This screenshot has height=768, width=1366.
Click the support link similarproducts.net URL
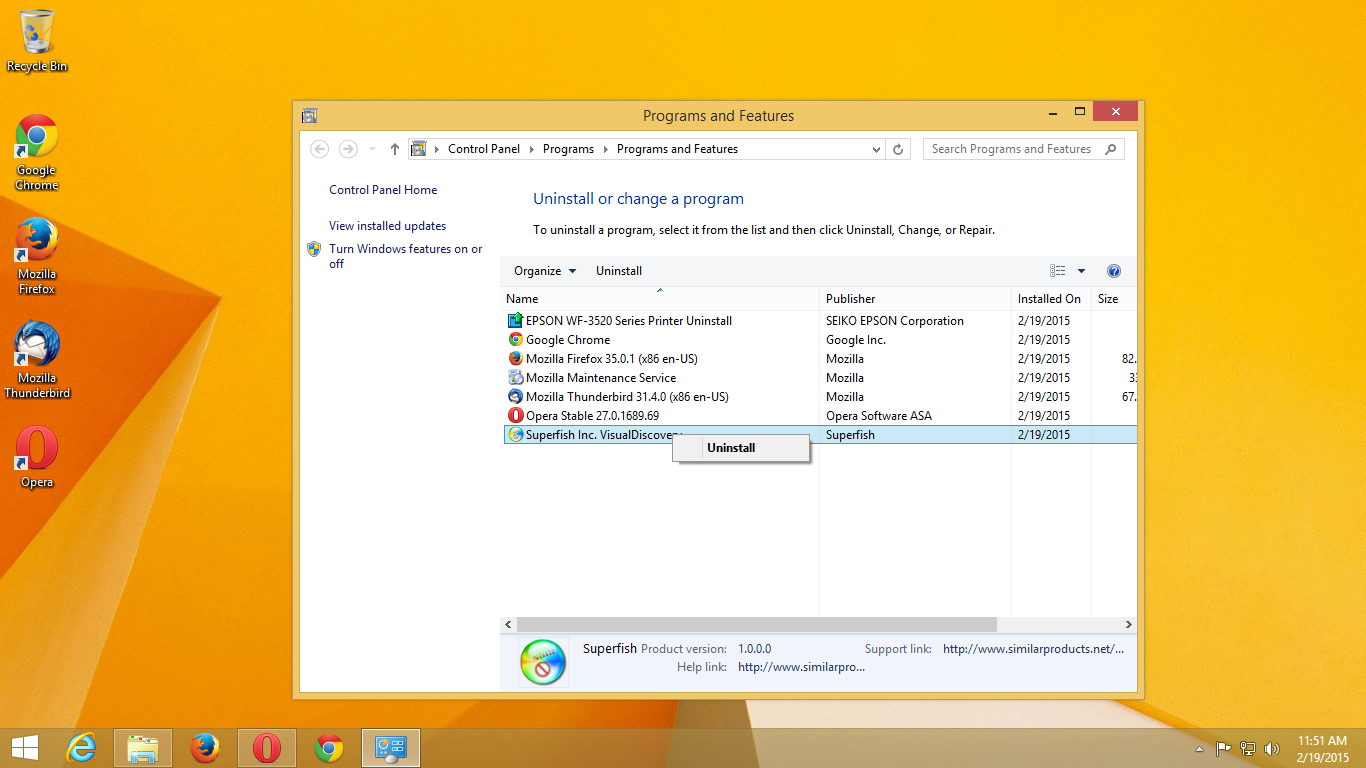[x=1033, y=649]
